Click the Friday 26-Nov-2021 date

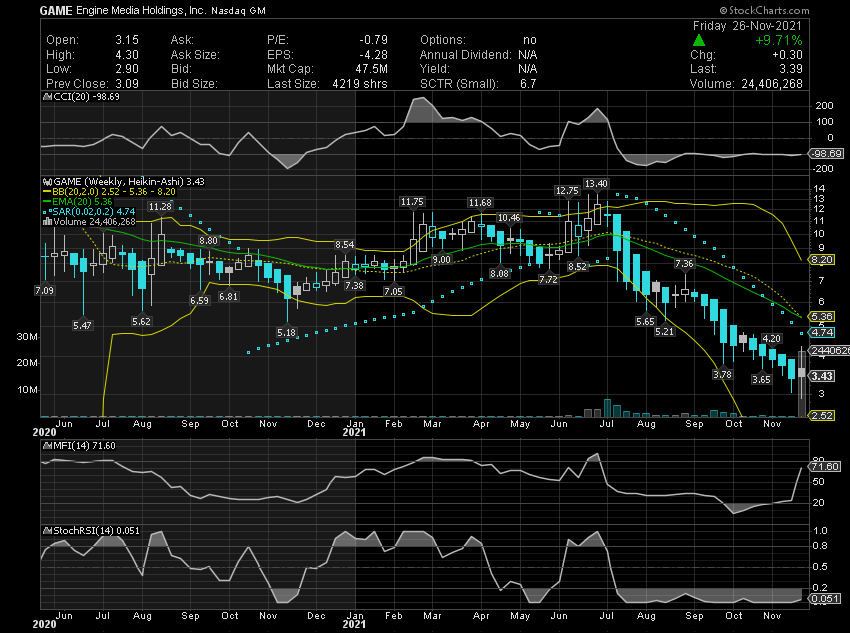(x=747, y=25)
